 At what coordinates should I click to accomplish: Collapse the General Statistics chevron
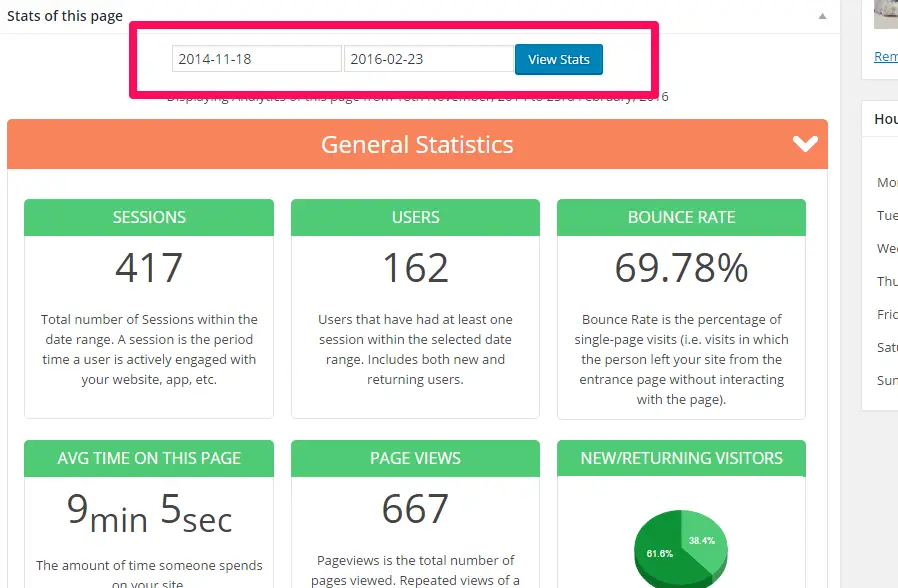pyautogui.click(x=805, y=144)
